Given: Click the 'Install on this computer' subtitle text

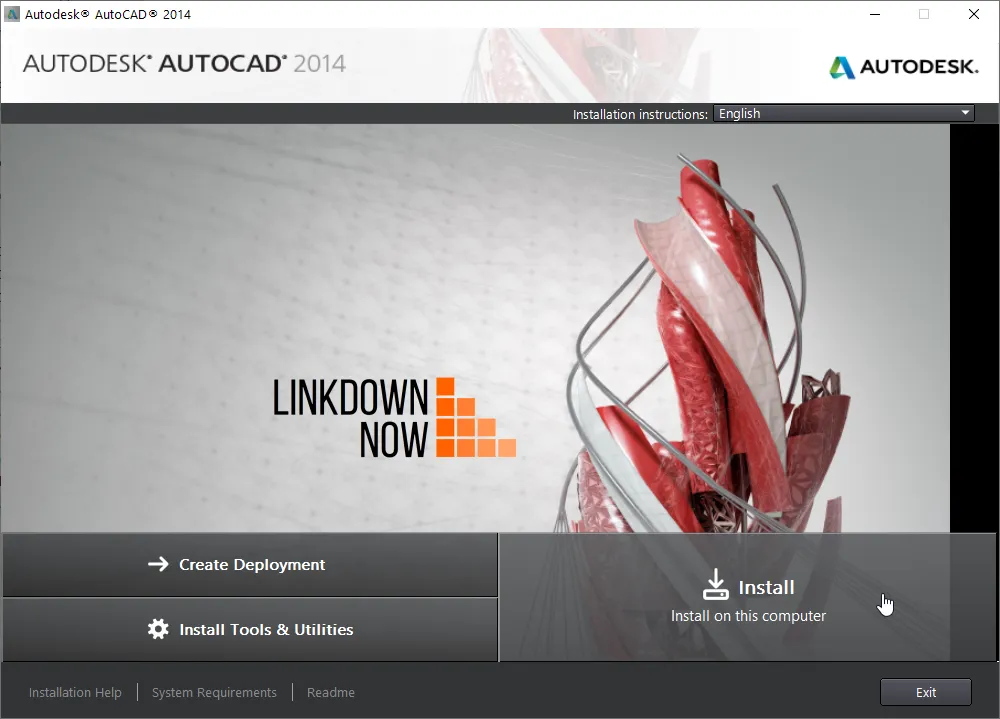Looking at the screenshot, I should point(748,615).
